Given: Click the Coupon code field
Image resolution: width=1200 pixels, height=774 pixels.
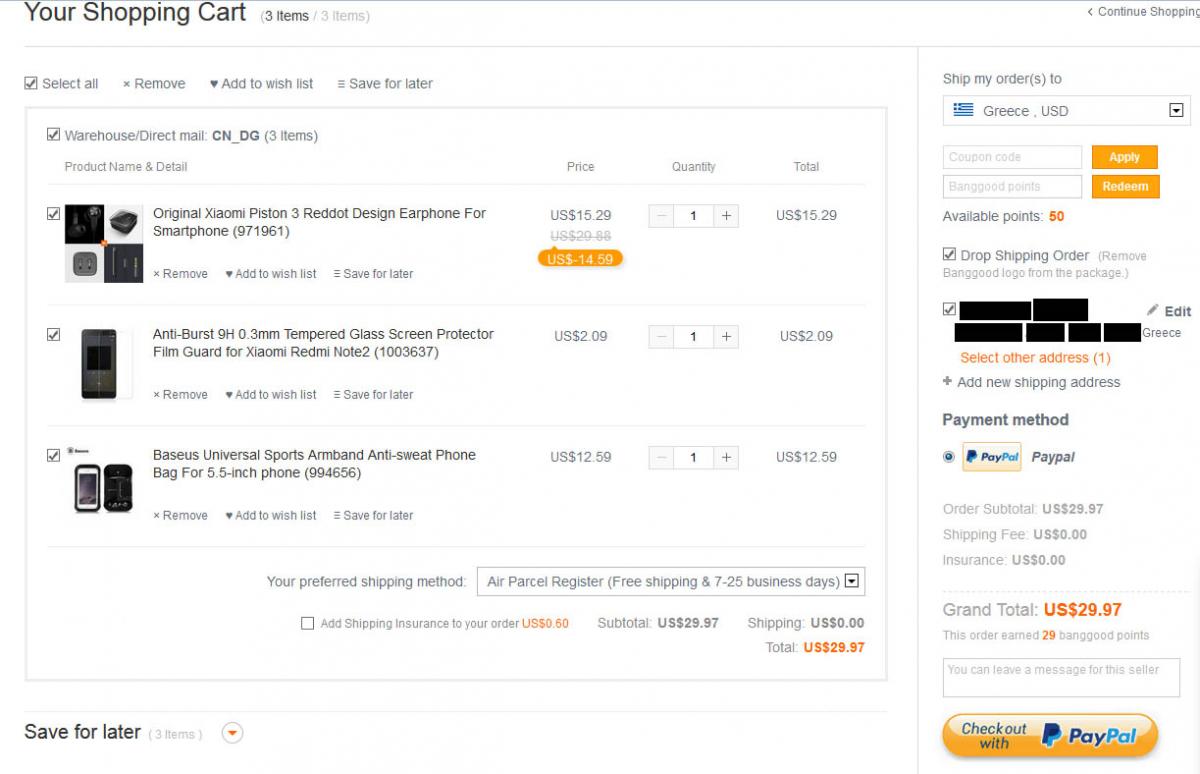Looking at the screenshot, I should pyautogui.click(x=1012, y=157).
